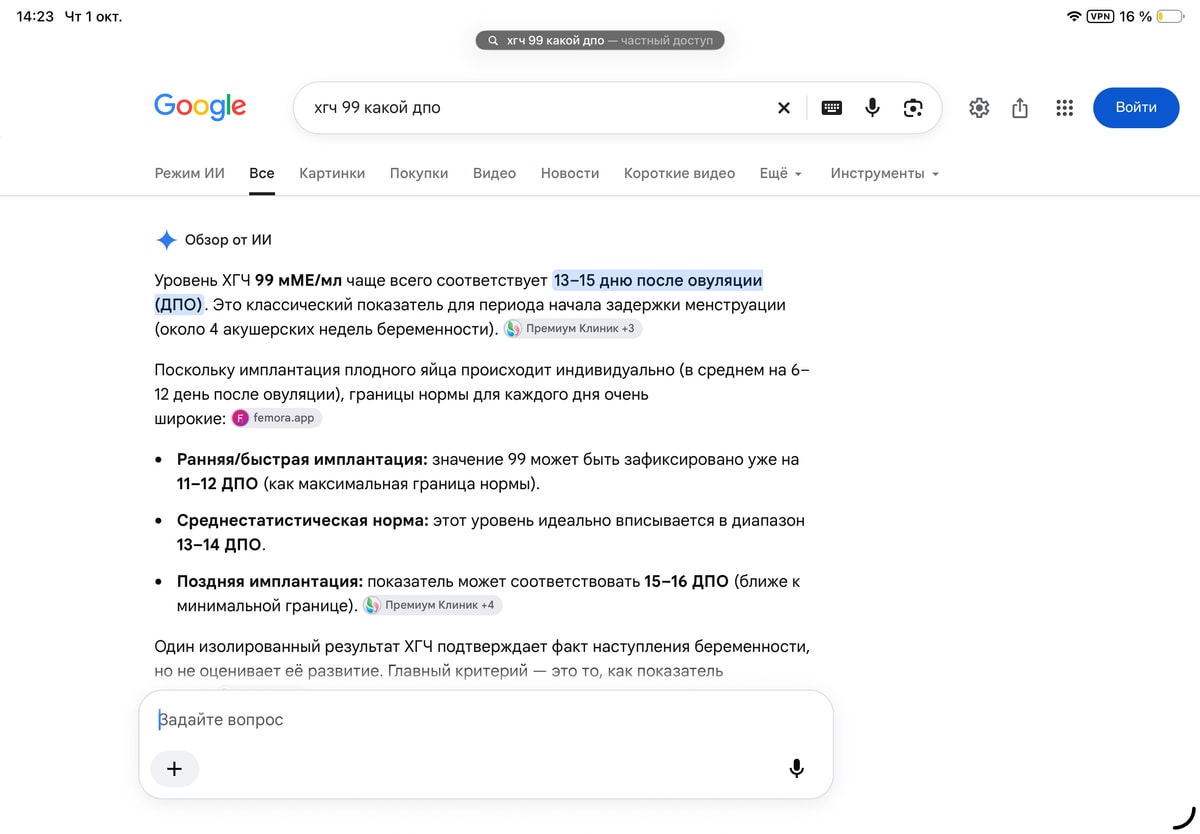Tap the 14:23 clock in status bar
This screenshot has height=834, width=1200.
pyautogui.click(x=35, y=16)
